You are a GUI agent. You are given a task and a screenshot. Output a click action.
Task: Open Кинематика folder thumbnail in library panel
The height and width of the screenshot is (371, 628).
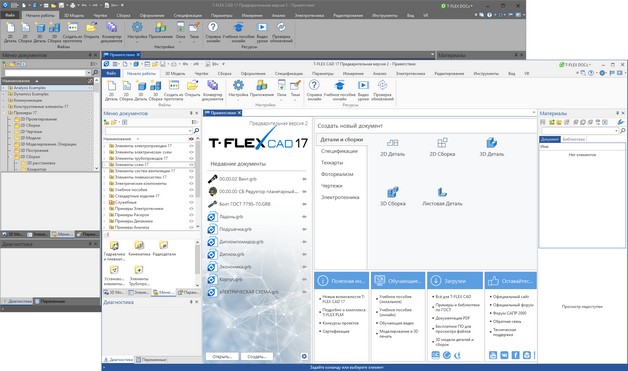click(x=139, y=248)
